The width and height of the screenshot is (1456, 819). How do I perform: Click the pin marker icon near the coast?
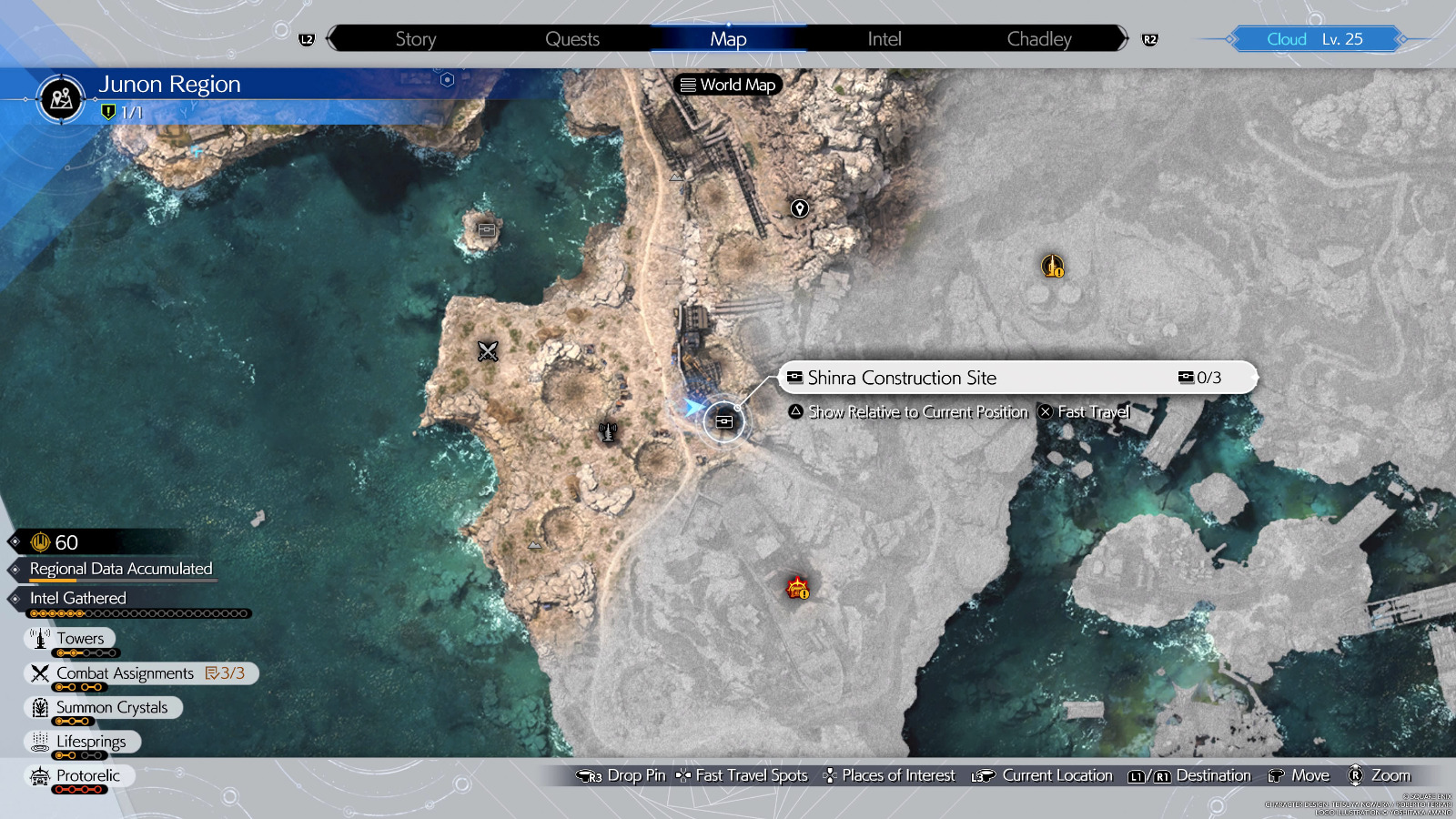tap(799, 207)
